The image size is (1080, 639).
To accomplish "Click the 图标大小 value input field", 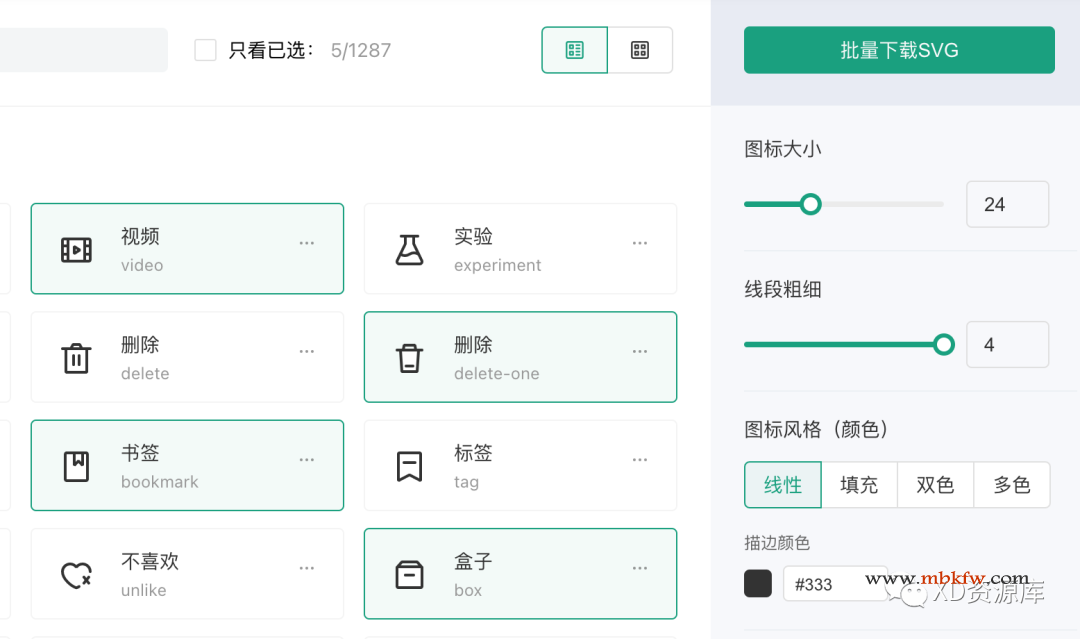I will 1007,204.
